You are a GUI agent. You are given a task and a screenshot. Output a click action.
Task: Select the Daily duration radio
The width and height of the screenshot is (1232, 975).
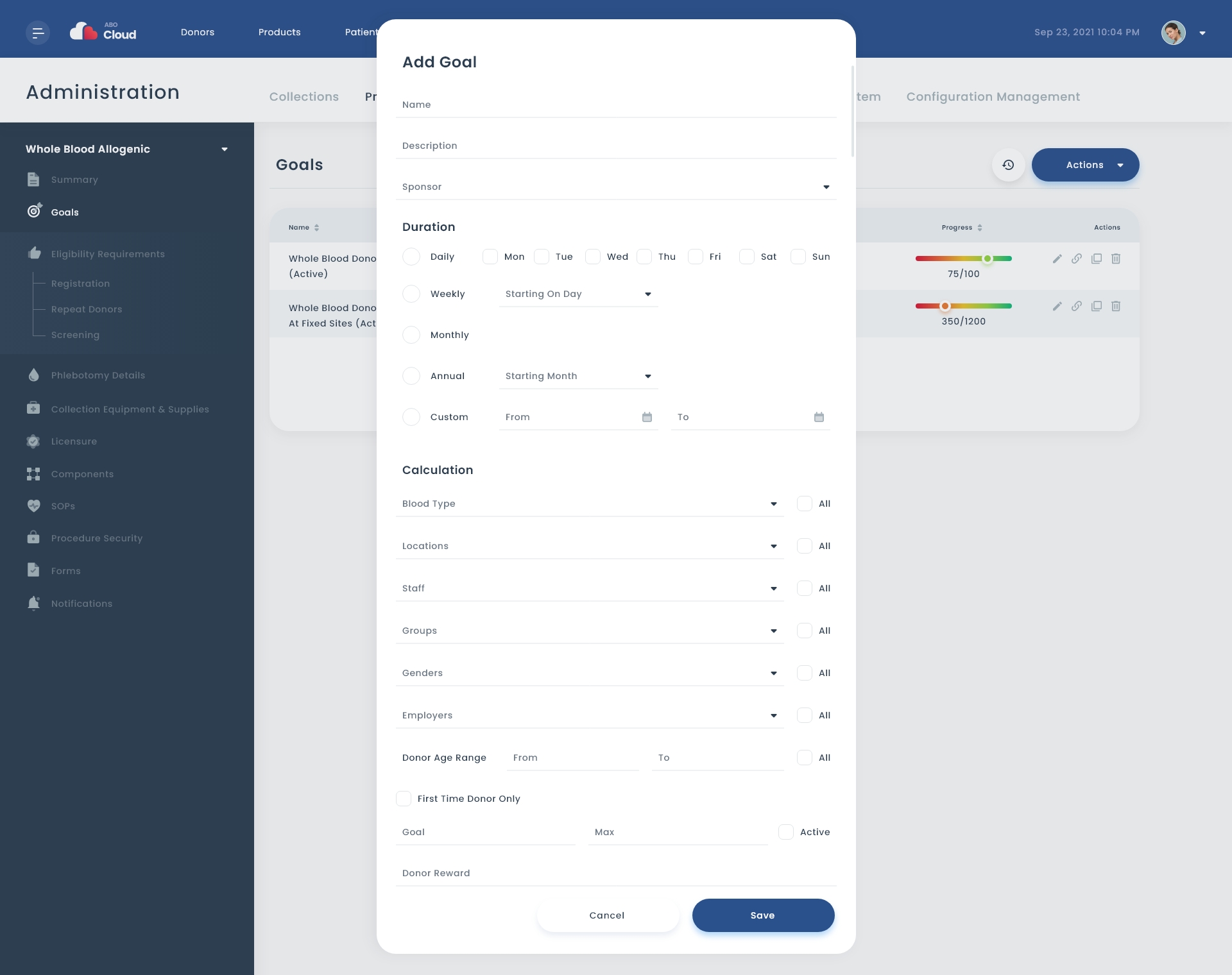point(411,257)
